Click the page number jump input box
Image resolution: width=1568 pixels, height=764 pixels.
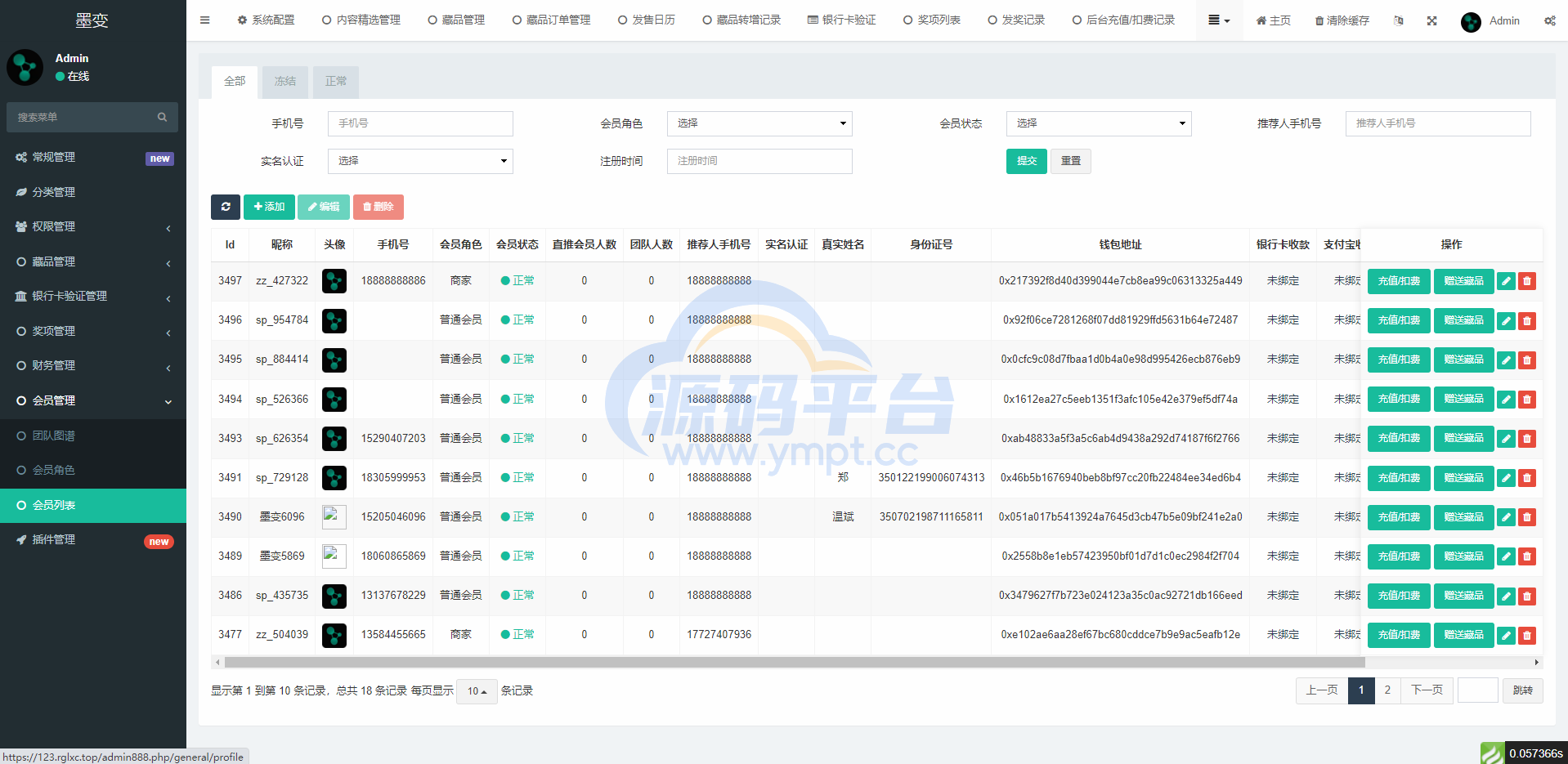1478,690
